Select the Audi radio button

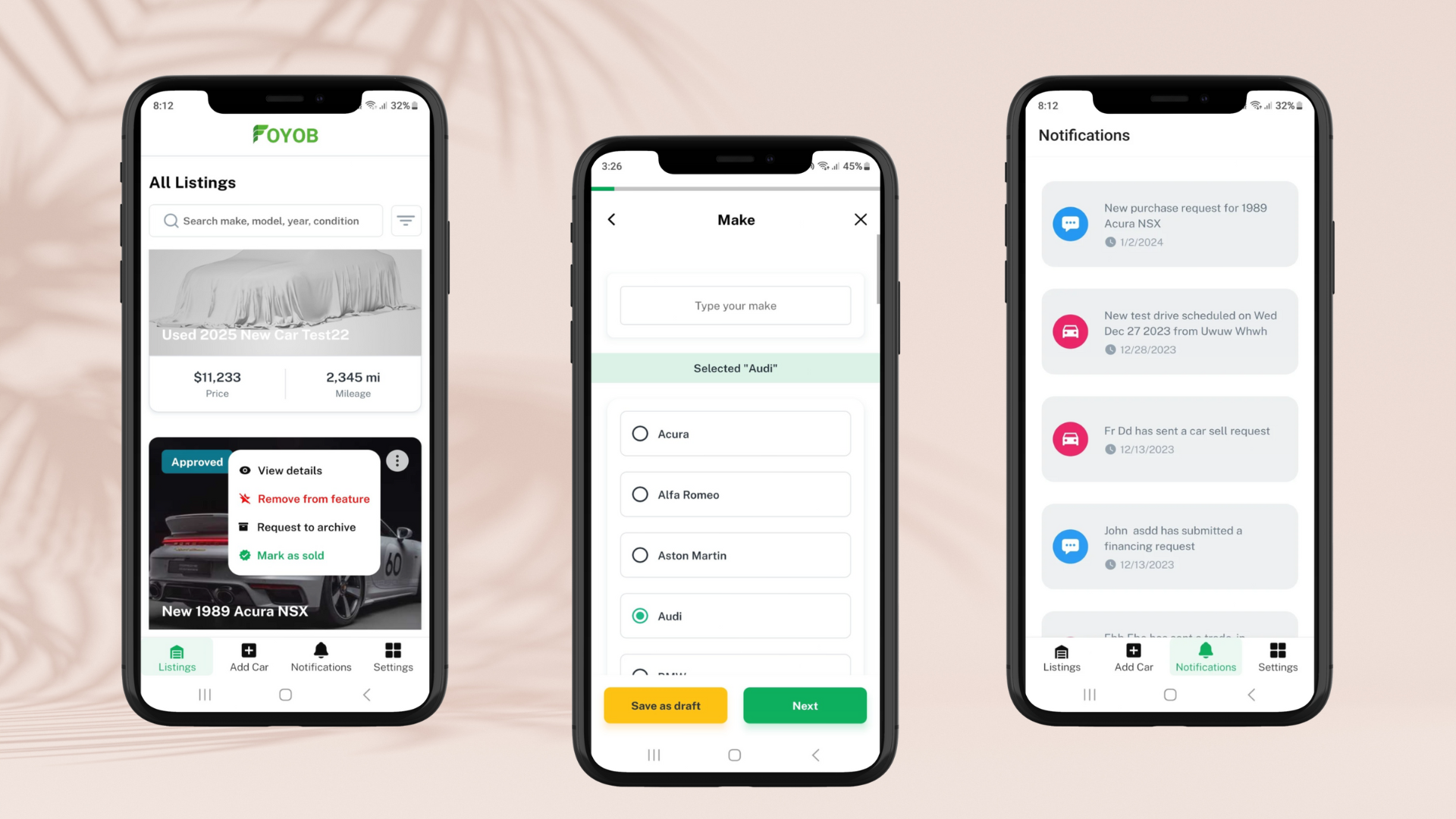(640, 615)
